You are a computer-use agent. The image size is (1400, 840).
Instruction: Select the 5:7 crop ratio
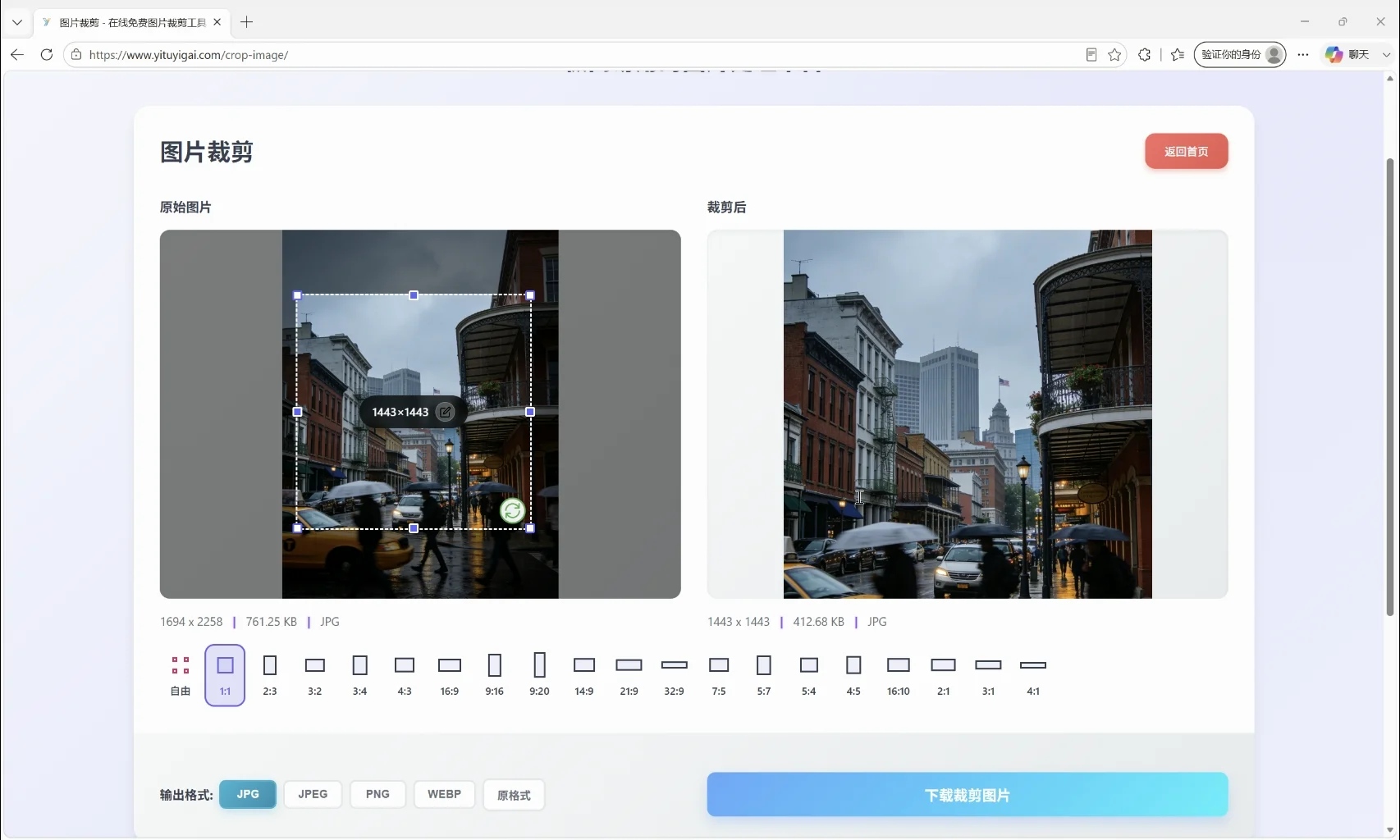tap(764, 675)
